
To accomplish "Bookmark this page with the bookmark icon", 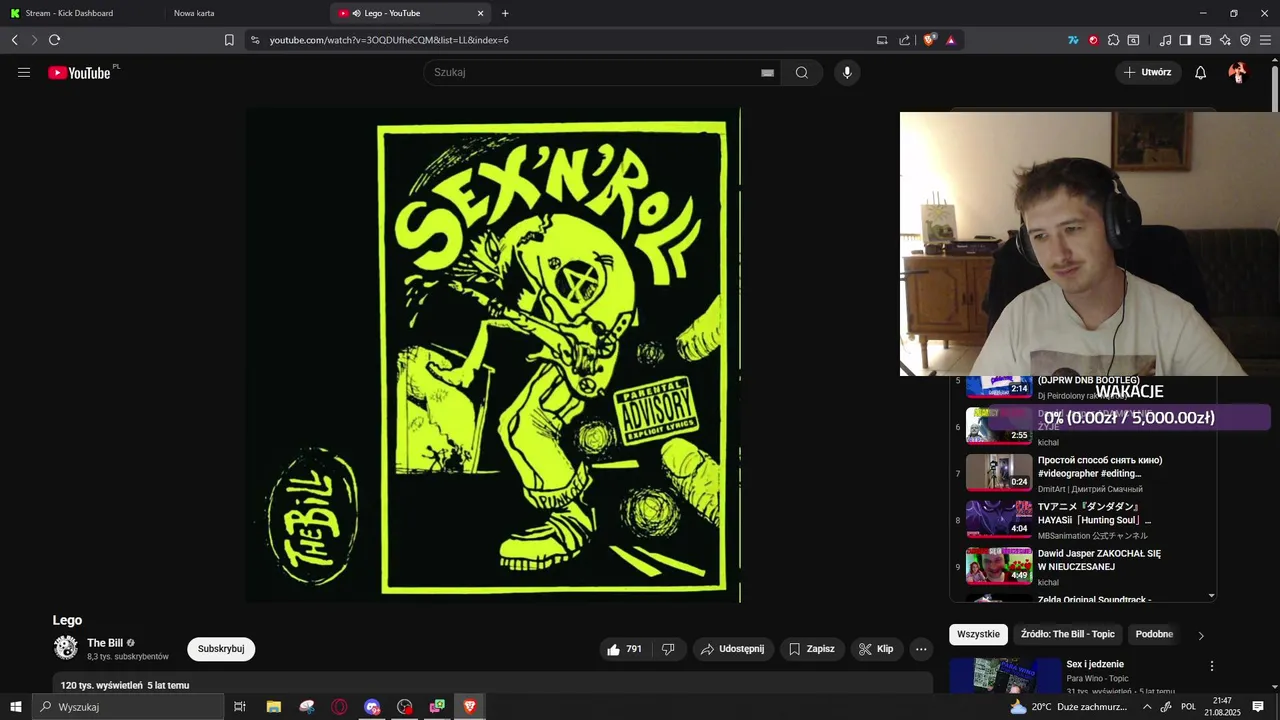I will (229, 40).
